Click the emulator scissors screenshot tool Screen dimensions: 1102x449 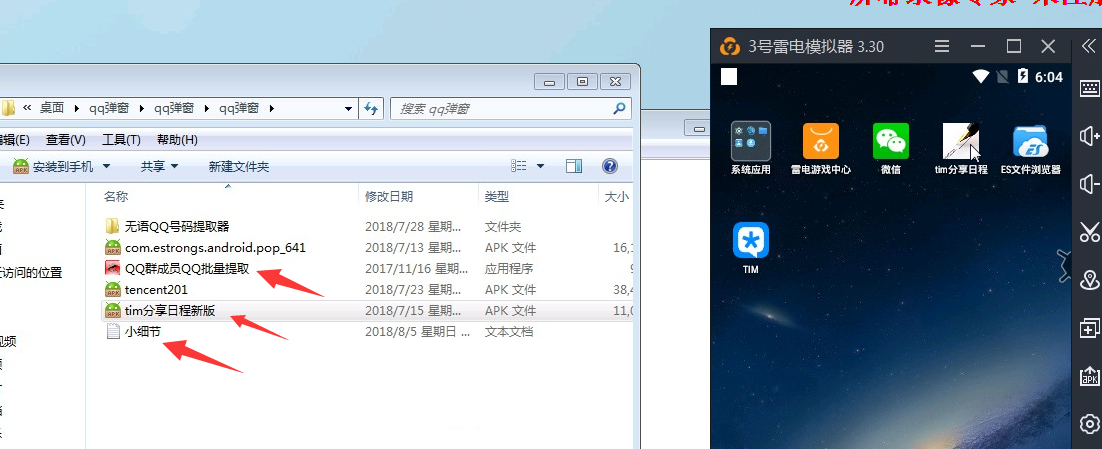point(1090,232)
